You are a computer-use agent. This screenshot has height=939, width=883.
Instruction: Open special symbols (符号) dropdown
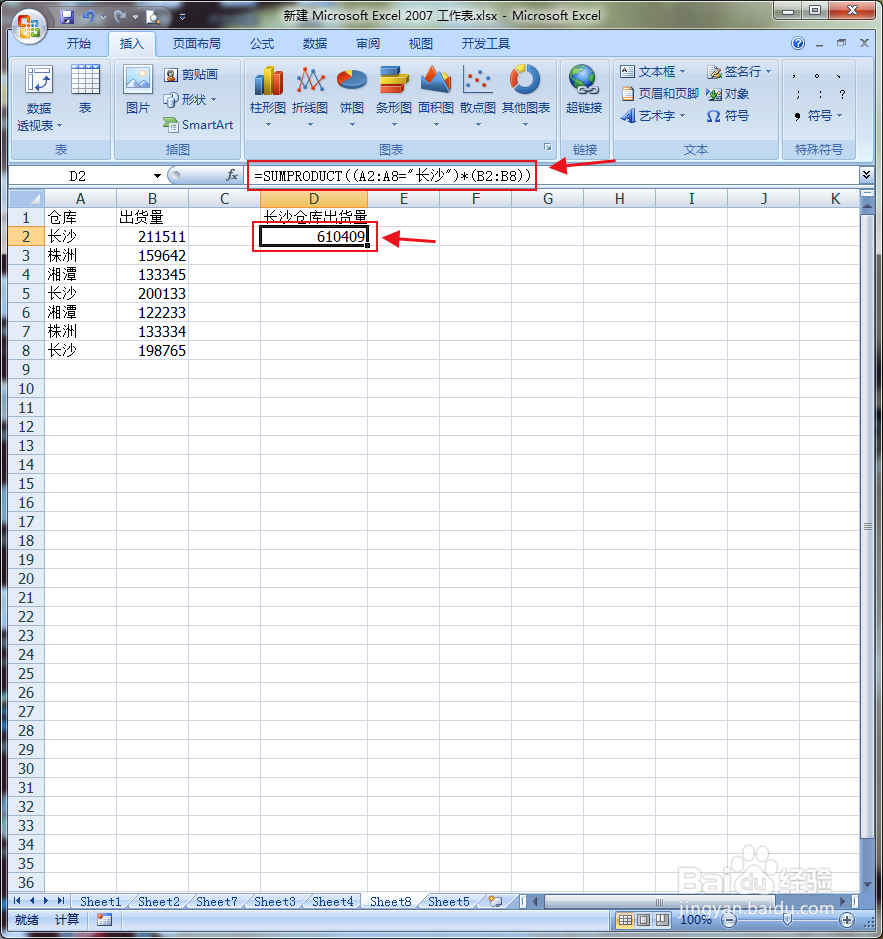[x=818, y=116]
